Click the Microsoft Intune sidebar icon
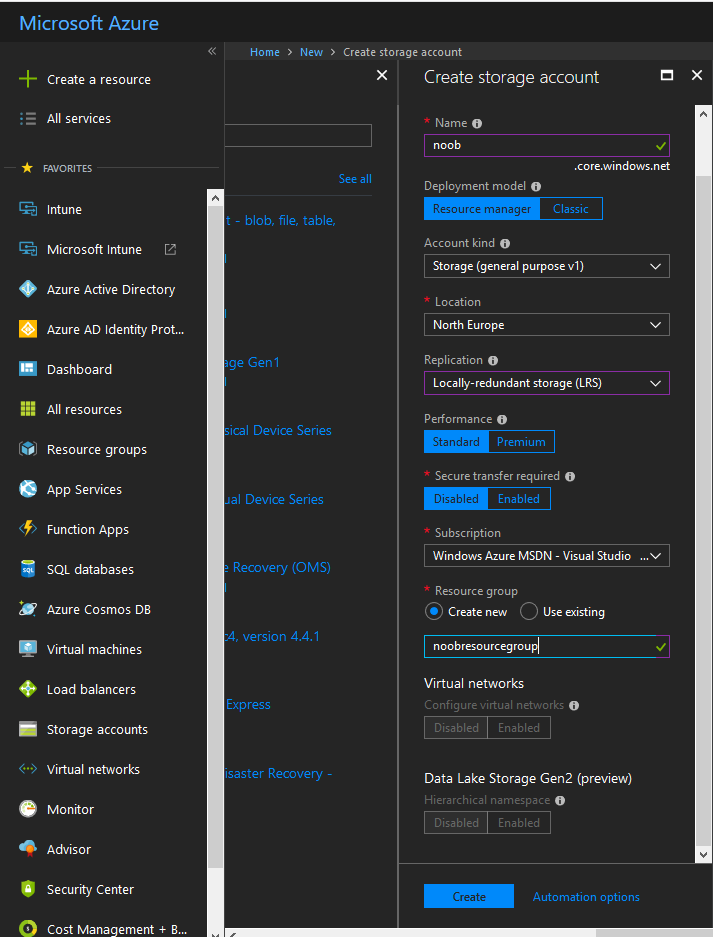 pos(27,249)
